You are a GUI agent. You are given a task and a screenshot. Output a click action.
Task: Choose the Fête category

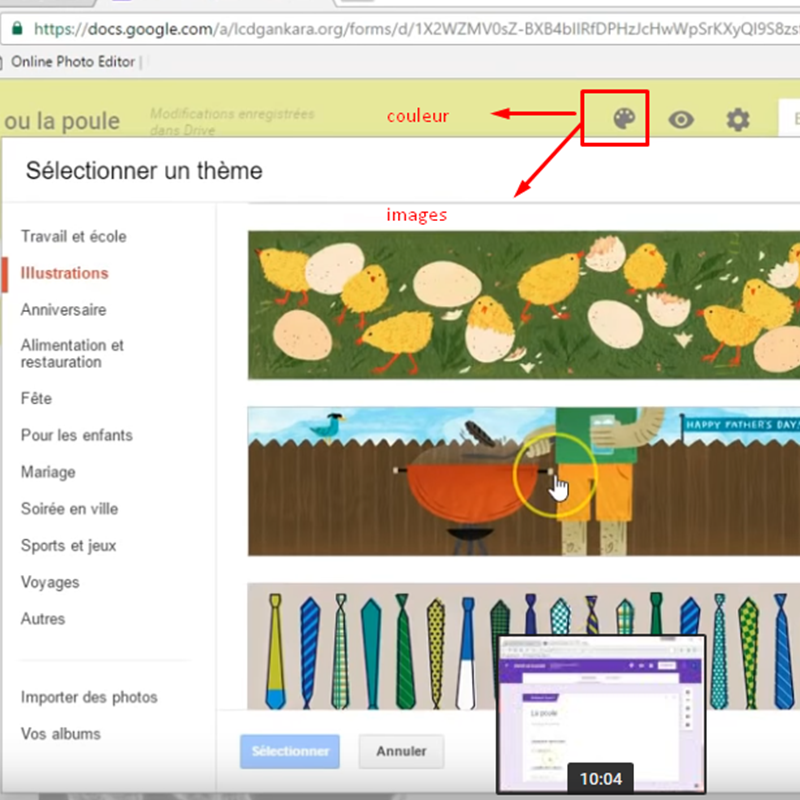(x=36, y=398)
